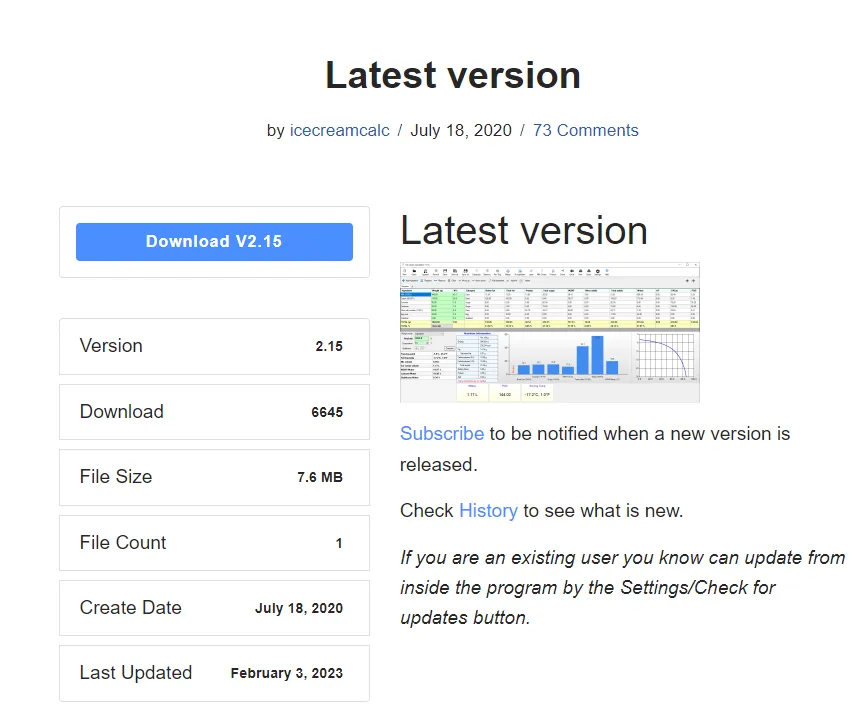
Task: Click the Version 2.15 value
Action: [329, 346]
